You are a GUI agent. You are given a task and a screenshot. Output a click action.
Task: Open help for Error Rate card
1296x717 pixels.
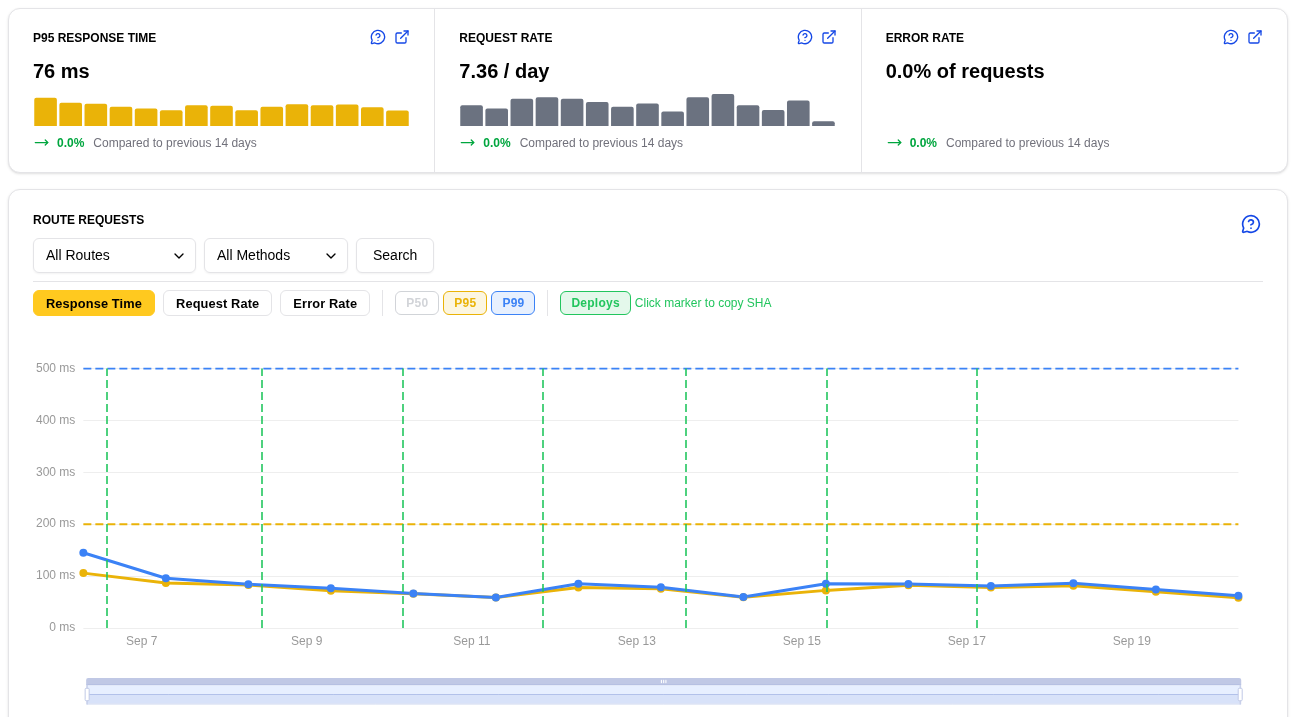click(1231, 37)
